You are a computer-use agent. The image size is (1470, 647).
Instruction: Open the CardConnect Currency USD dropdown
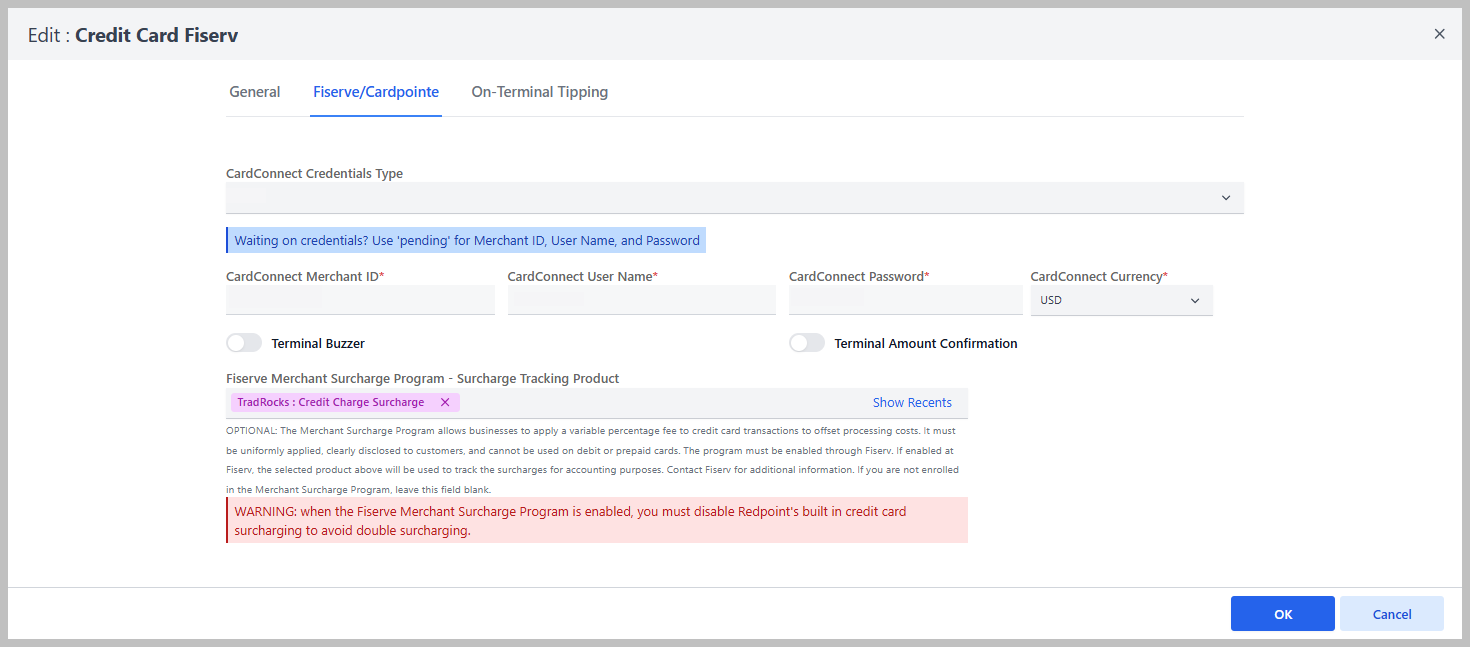tap(1120, 300)
